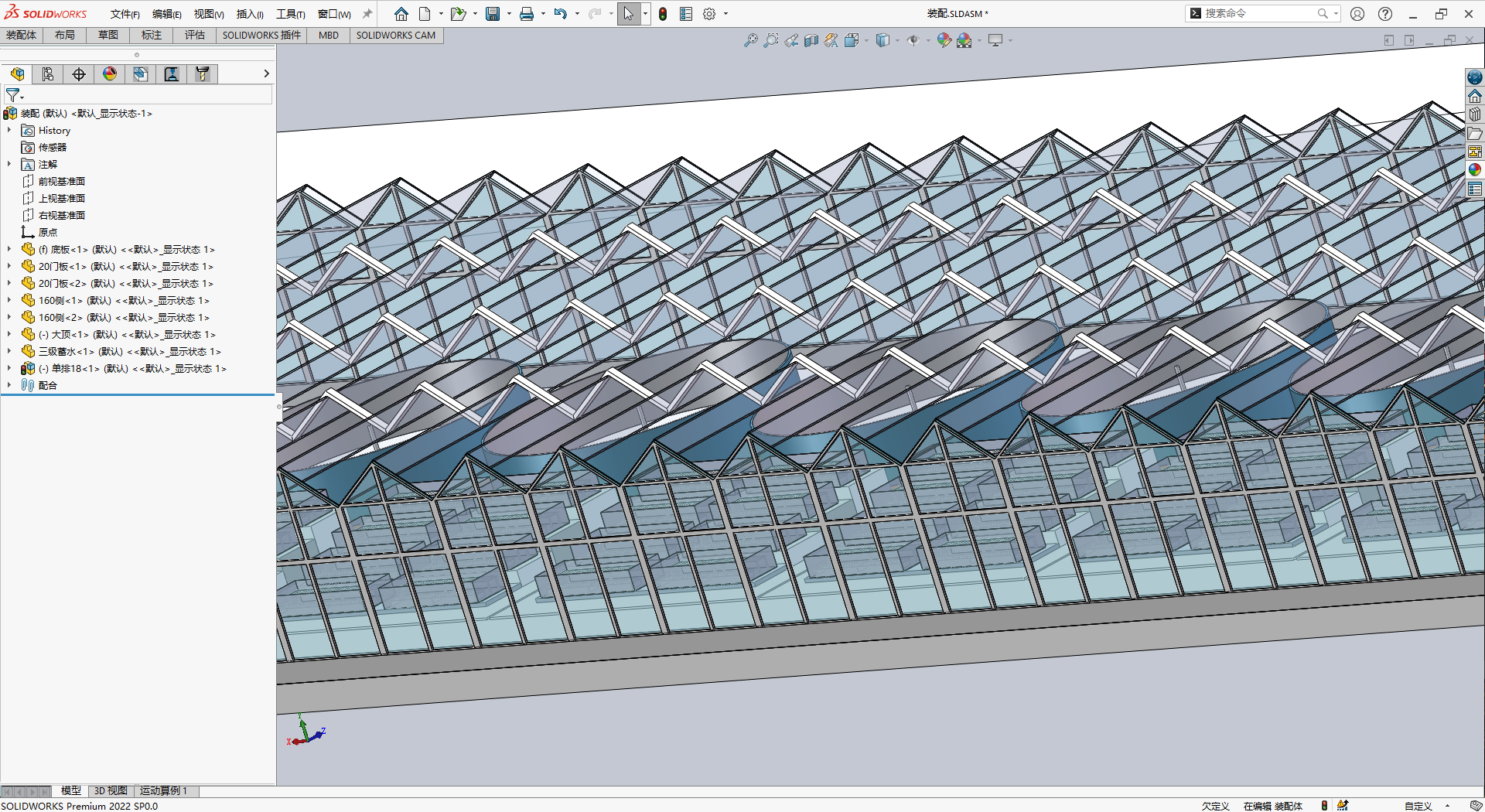The width and height of the screenshot is (1485, 812).
Task: Pin the menu bar with pushpin
Action: [367, 14]
